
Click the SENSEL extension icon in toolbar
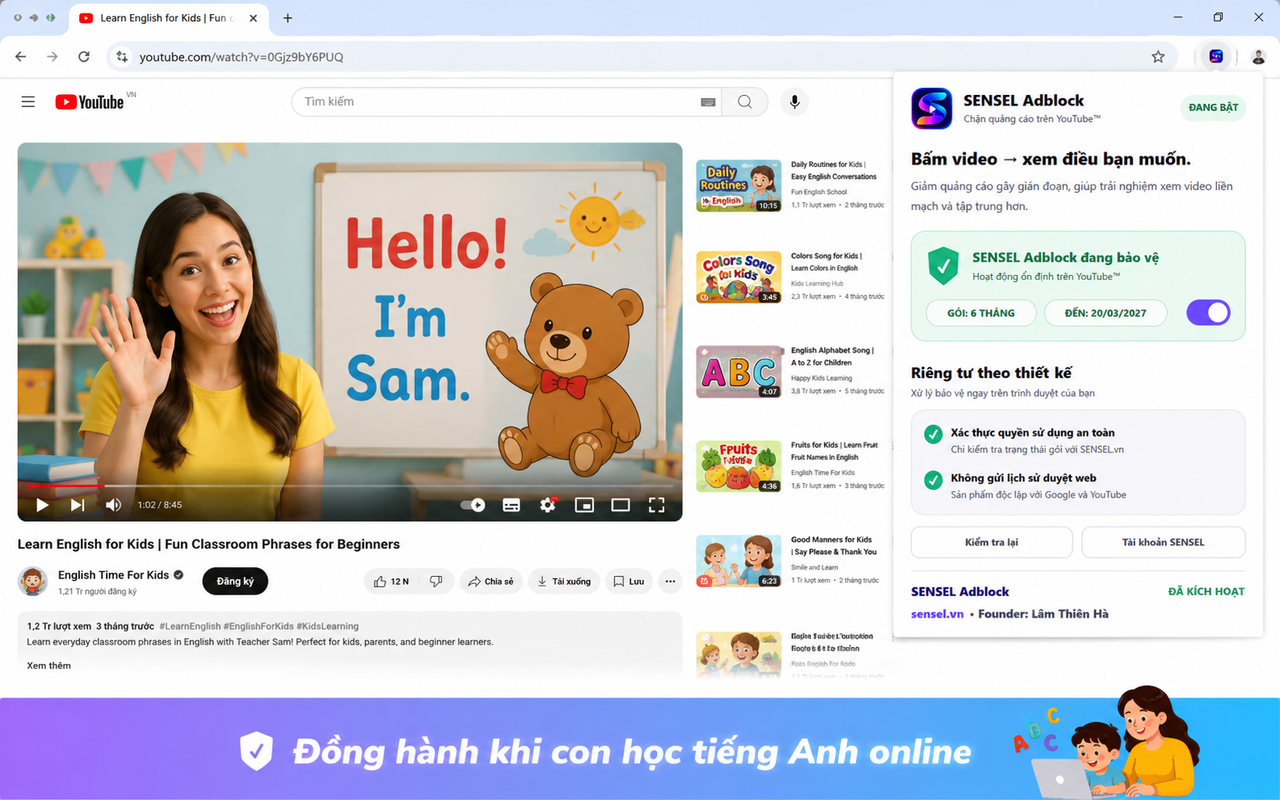1216,57
